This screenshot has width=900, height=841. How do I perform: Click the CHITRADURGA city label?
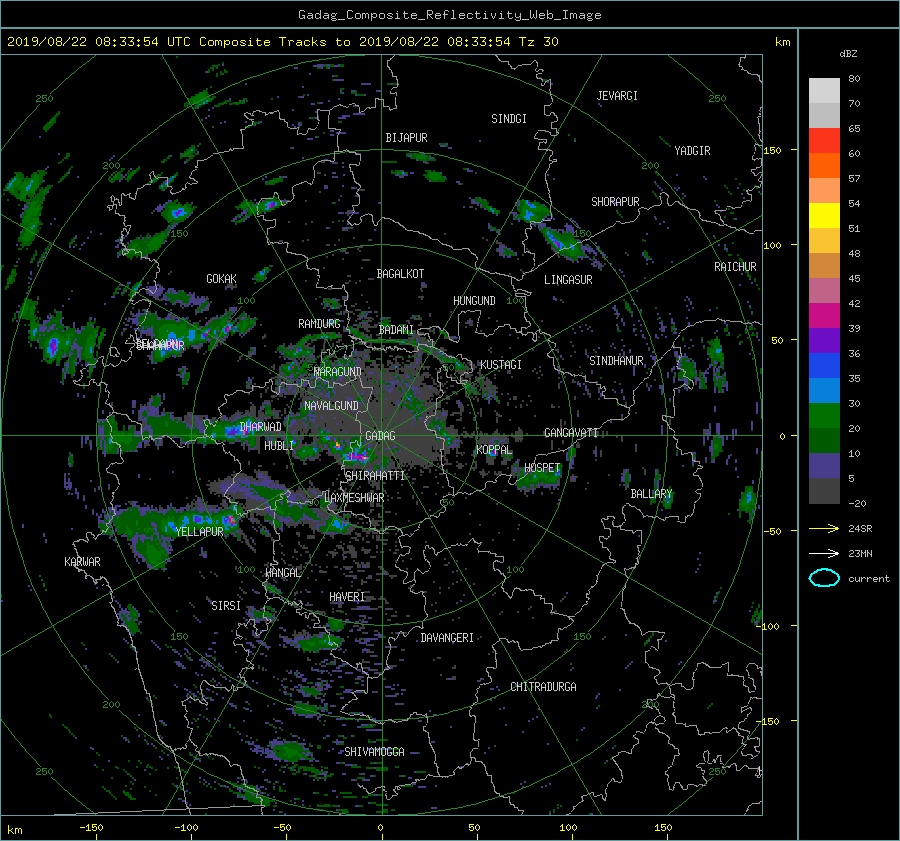point(543,687)
